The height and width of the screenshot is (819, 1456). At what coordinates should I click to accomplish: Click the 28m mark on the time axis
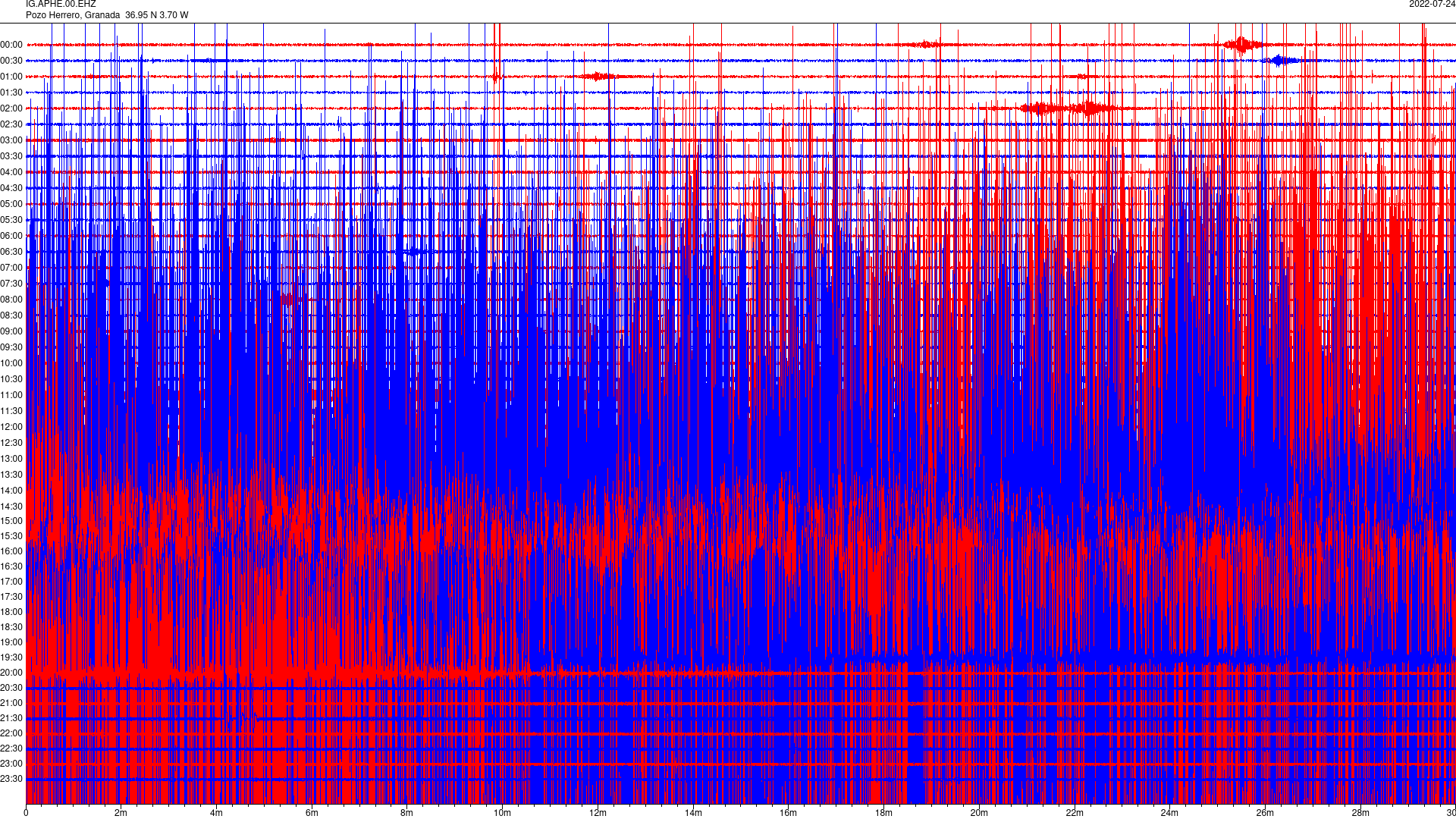(1360, 813)
